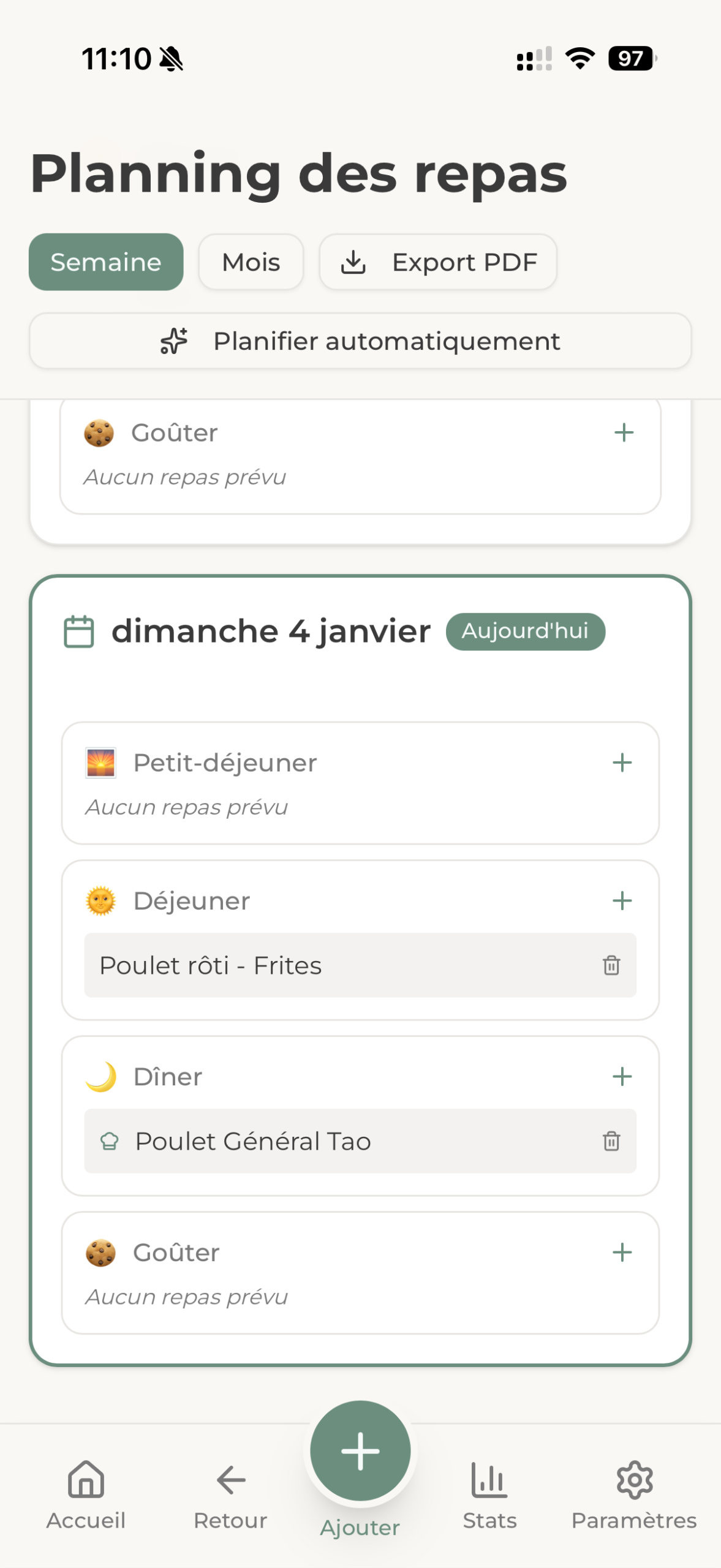The width and height of the screenshot is (721, 1568).
Task: Remove Poulet Général Tao from Dîner
Action: (611, 1141)
